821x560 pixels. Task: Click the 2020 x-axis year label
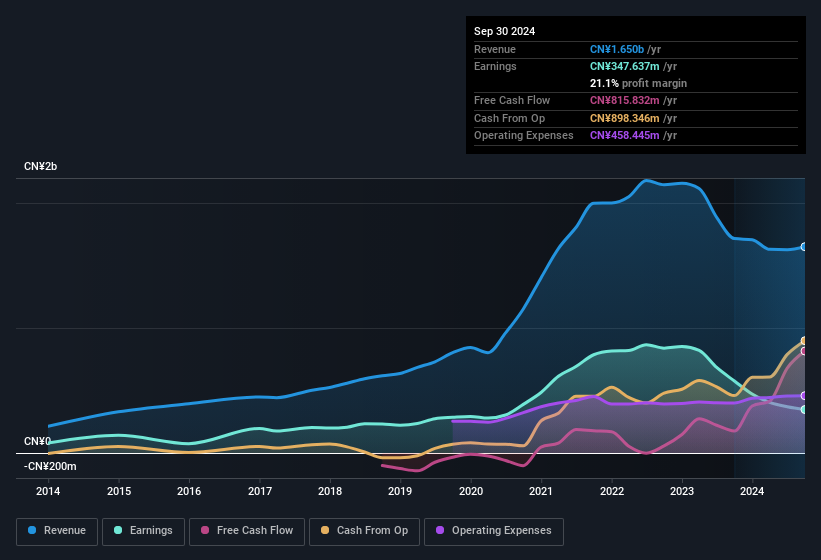click(x=470, y=491)
